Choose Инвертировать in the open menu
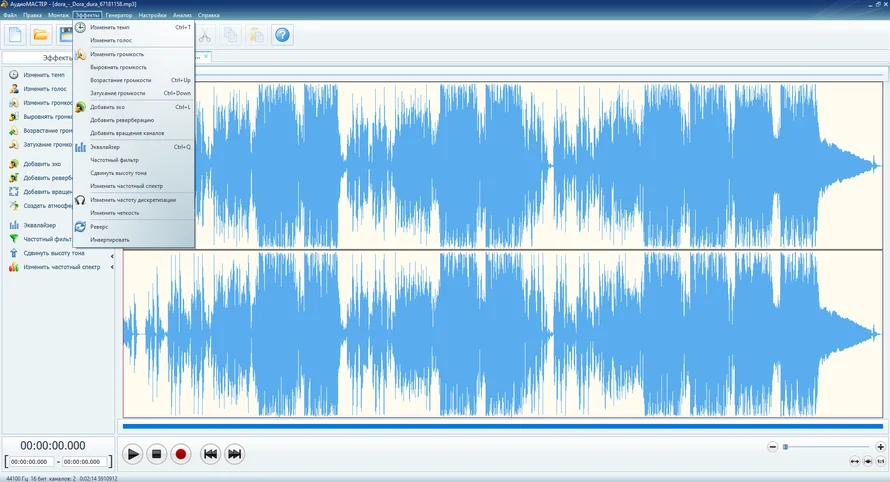The image size is (890, 482). (109, 240)
